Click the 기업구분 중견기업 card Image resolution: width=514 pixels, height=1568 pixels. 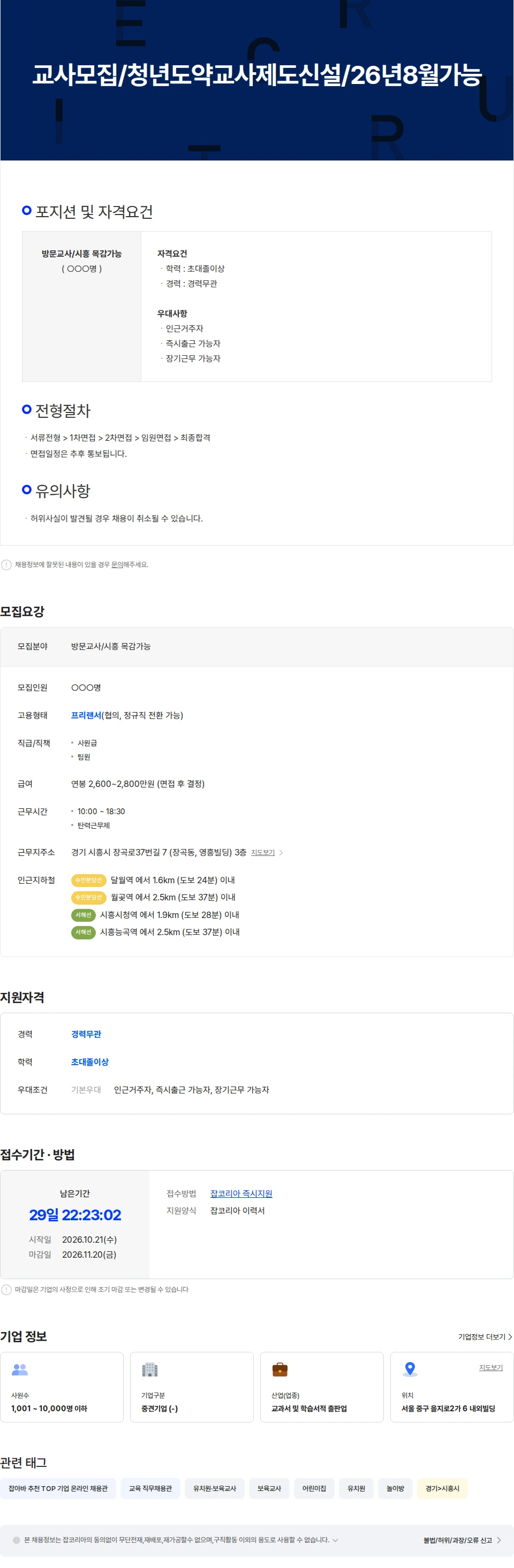click(x=192, y=1387)
